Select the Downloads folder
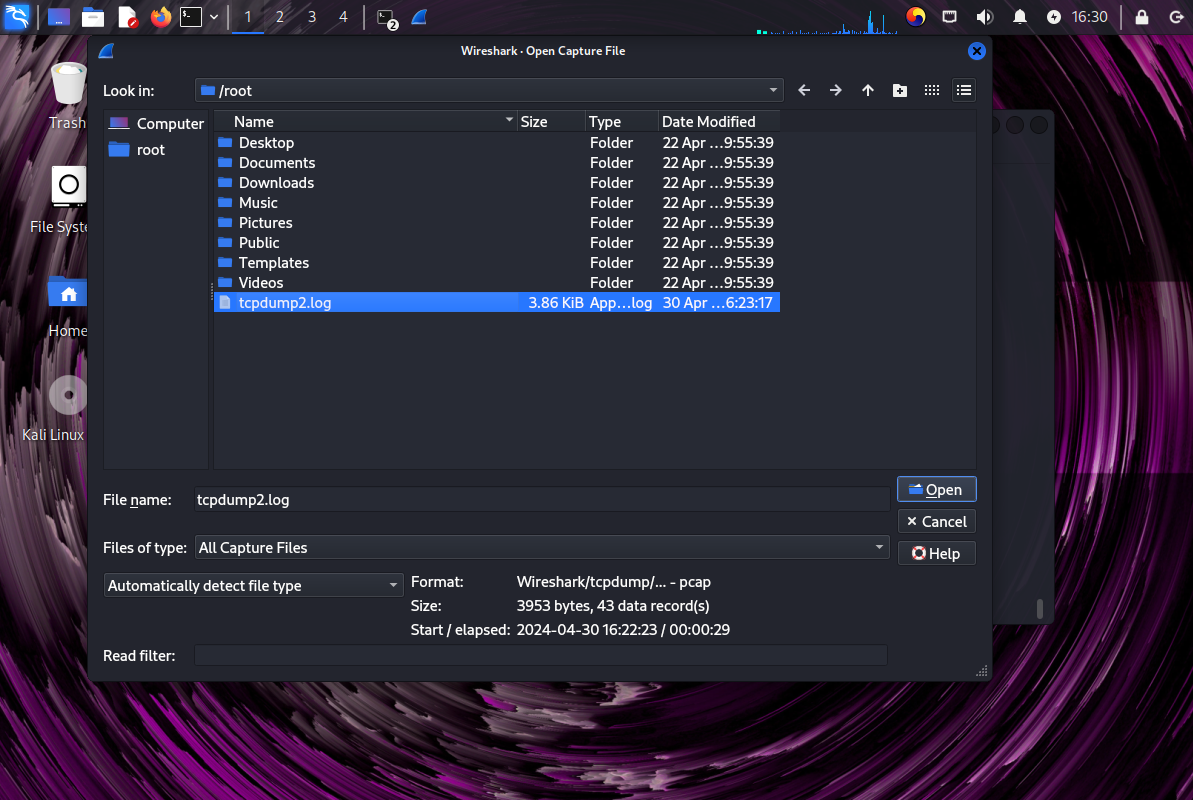The width and height of the screenshot is (1193, 800). tap(497, 183)
